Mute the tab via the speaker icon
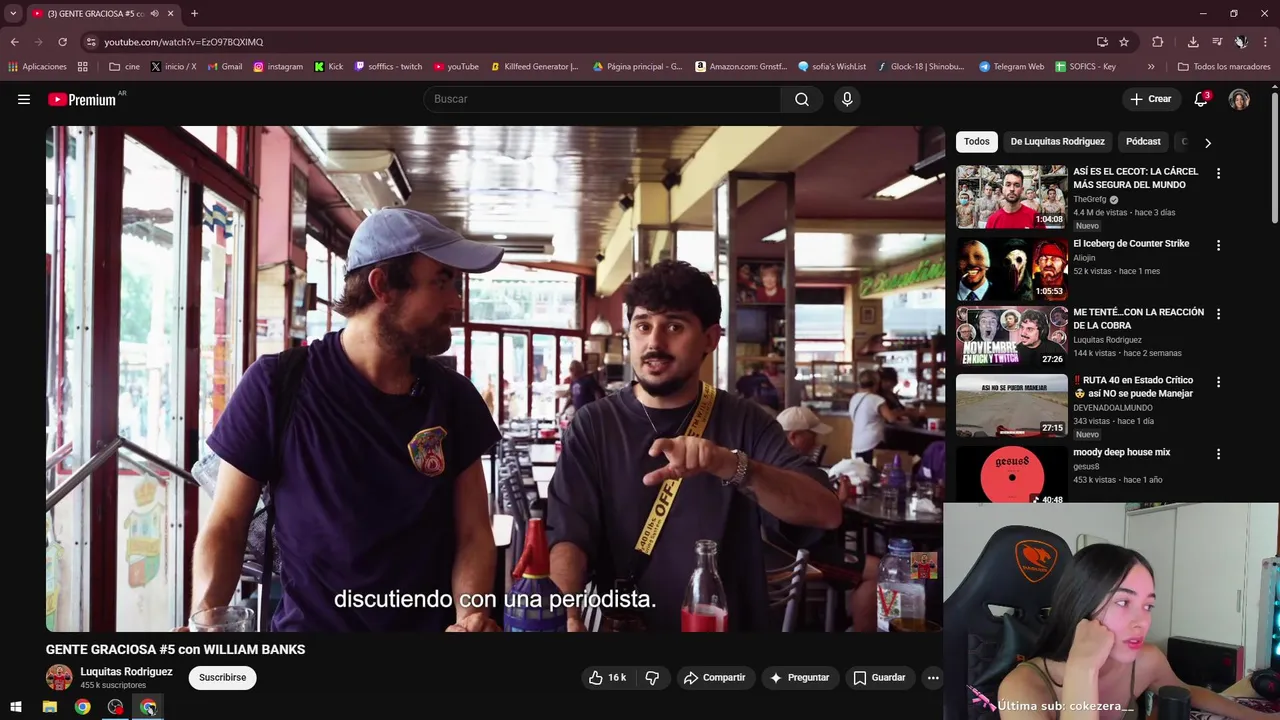This screenshot has width=1280, height=720. tap(154, 14)
